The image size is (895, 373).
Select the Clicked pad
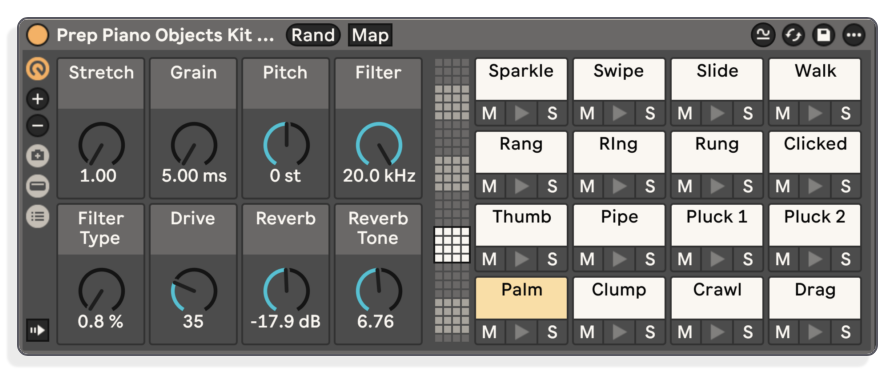pyautogui.click(x=815, y=153)
